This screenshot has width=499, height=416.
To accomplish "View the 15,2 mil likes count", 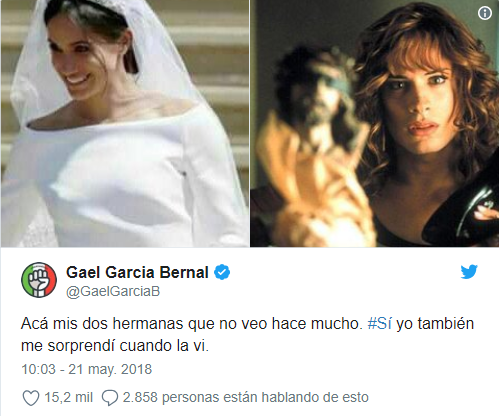I will 68,397.
